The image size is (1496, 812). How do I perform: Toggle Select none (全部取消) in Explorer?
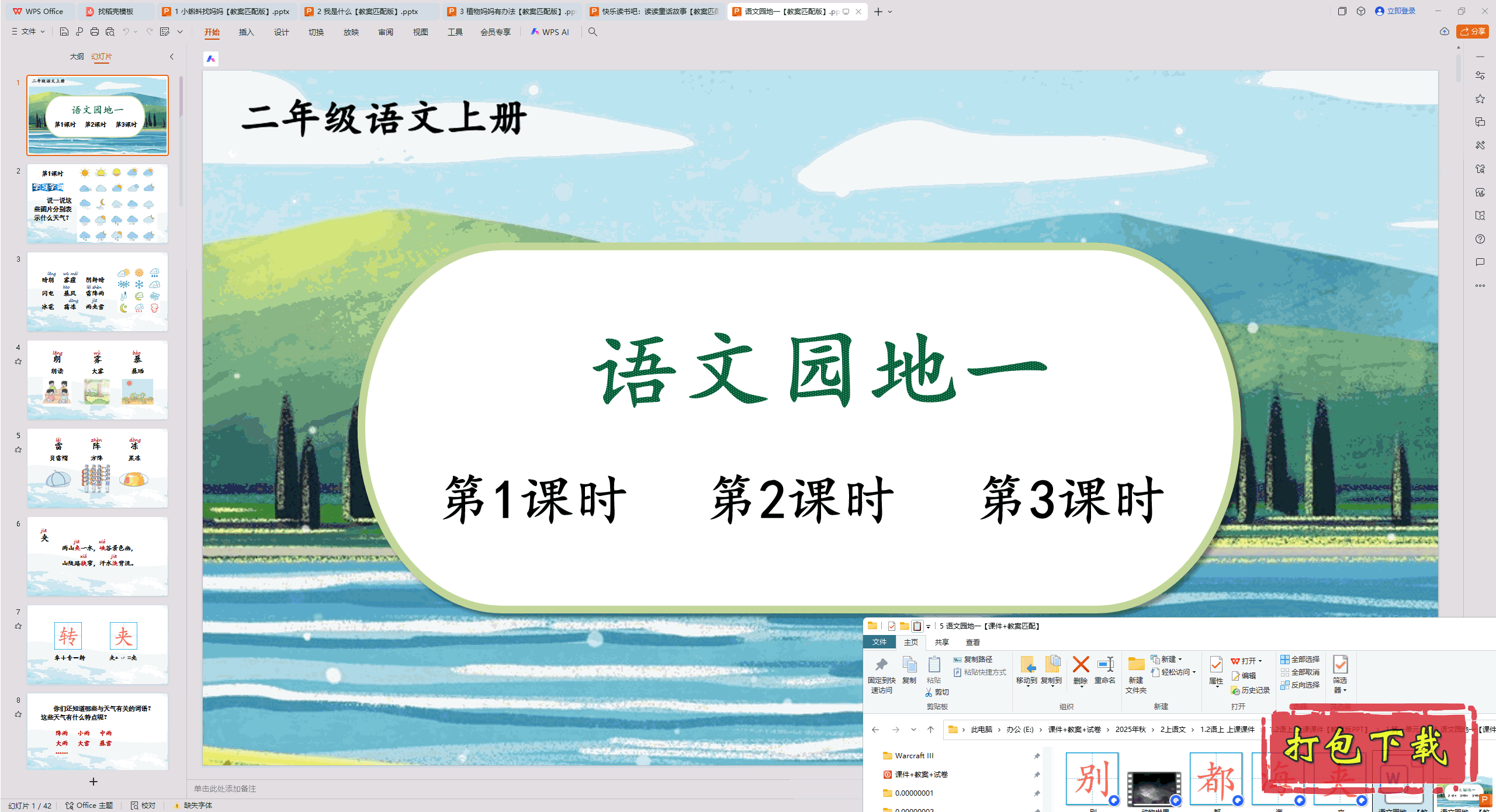(x=1300, y=672)
